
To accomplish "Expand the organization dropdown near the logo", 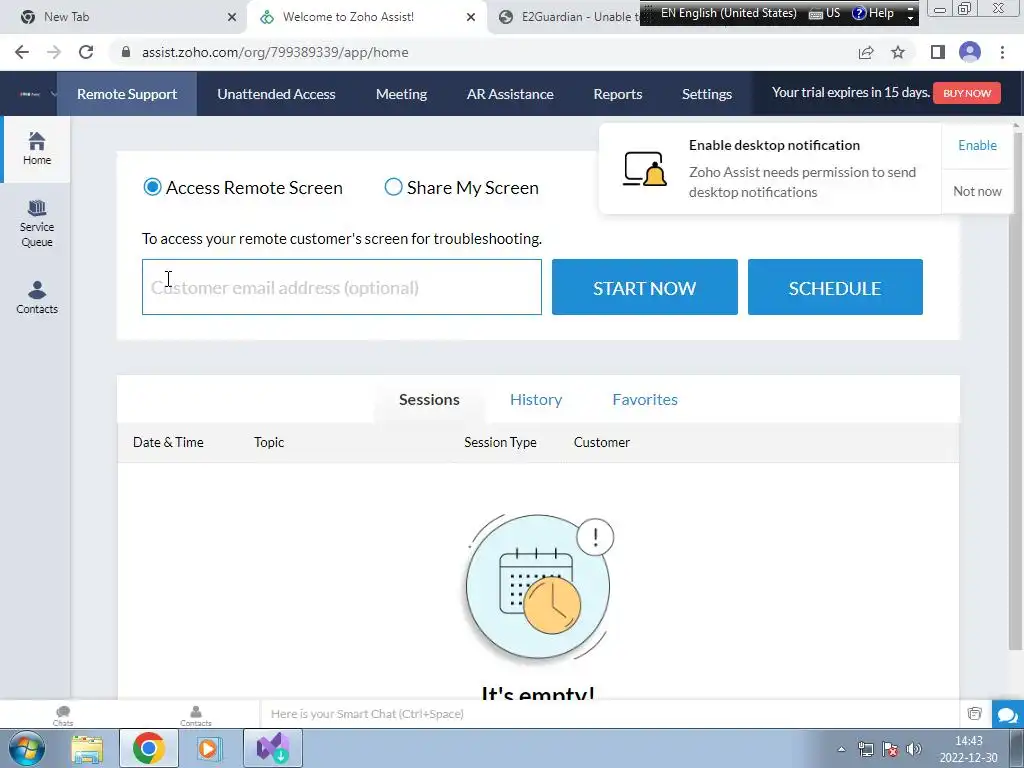I will point(54,94).
